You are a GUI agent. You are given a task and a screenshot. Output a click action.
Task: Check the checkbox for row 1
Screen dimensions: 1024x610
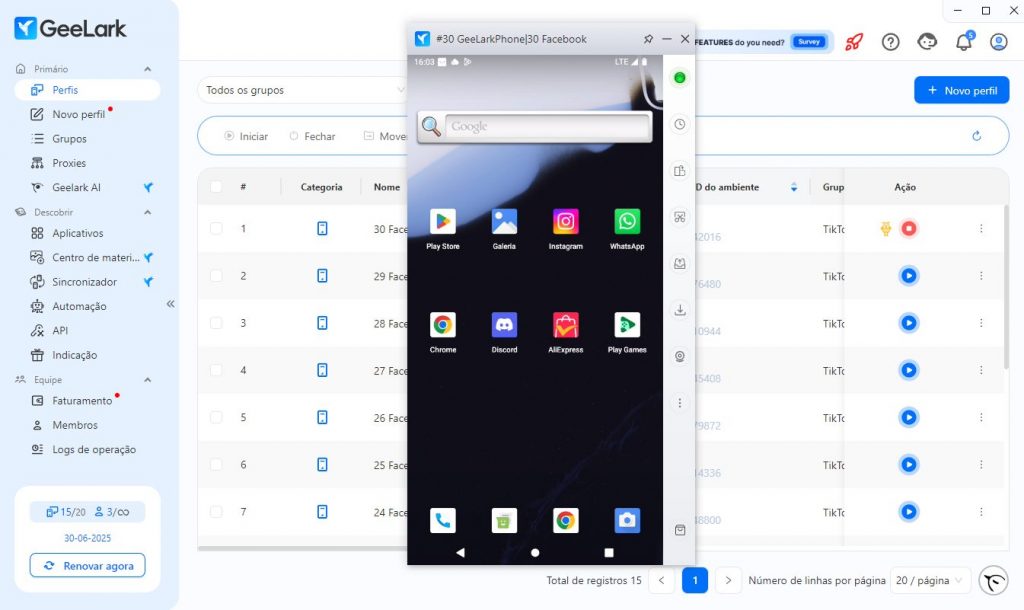(216, 229)
